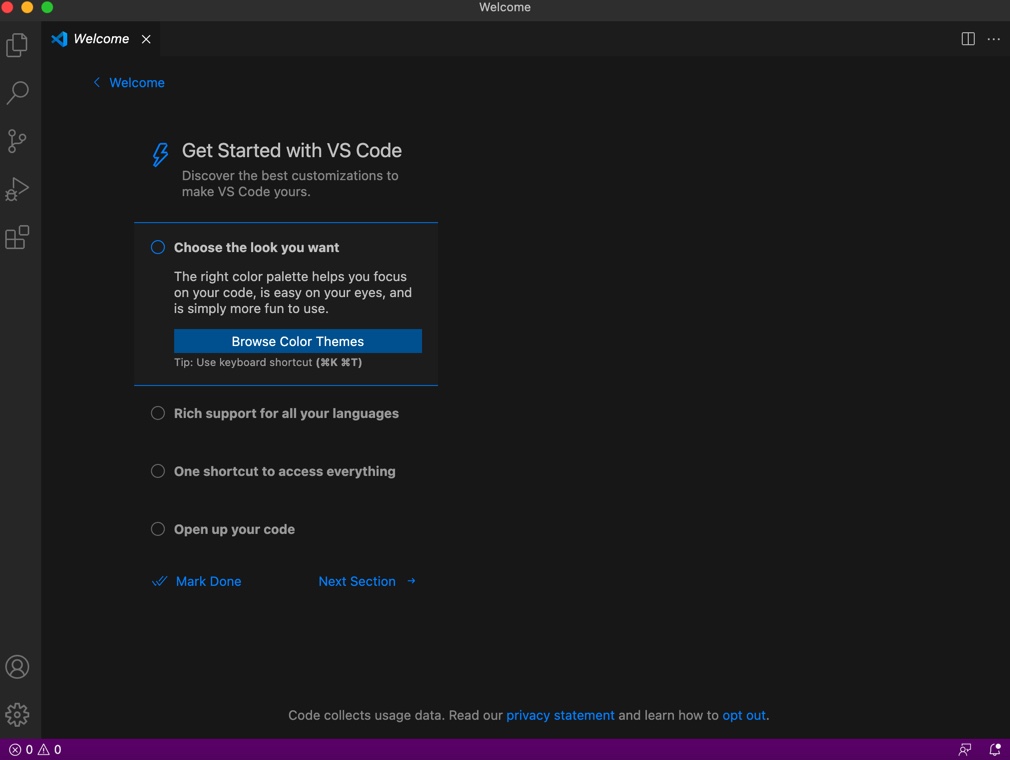1010x760 pixels.
Task: Click the Next Section arrow icon
Action: (411, 581)
